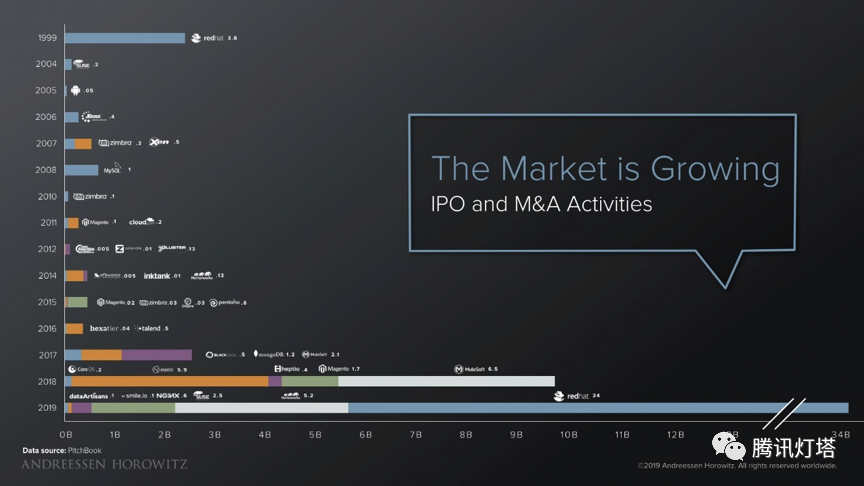Click the mongoDB logo in the 2017 row

(269, 354)
